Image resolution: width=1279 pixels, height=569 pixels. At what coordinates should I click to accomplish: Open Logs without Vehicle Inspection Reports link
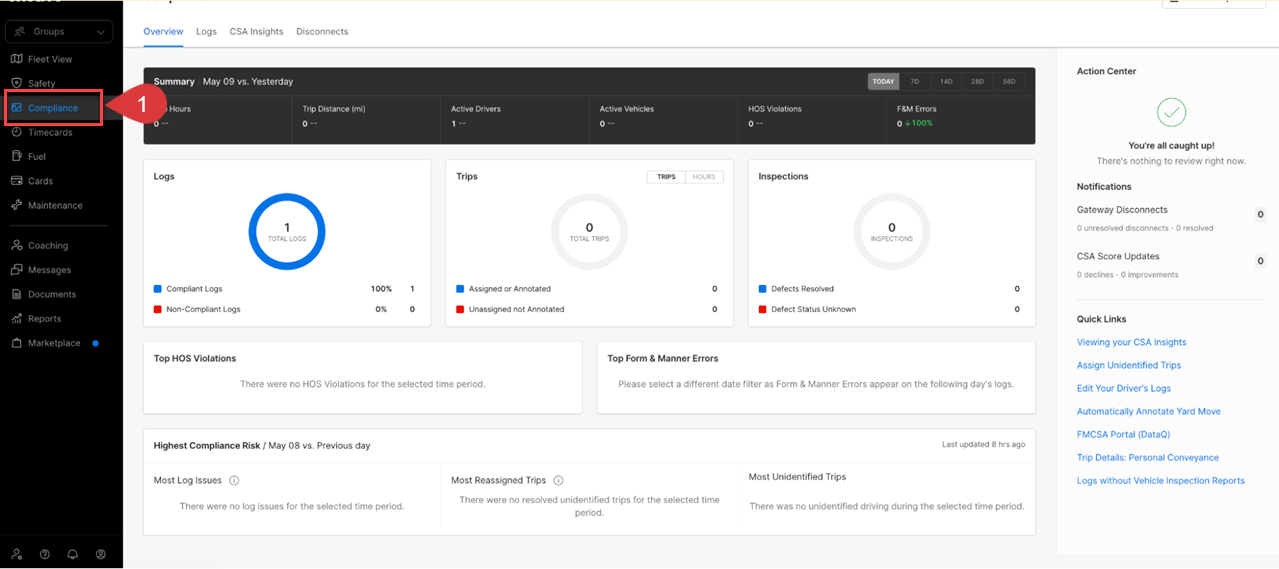pos(1161,481)
